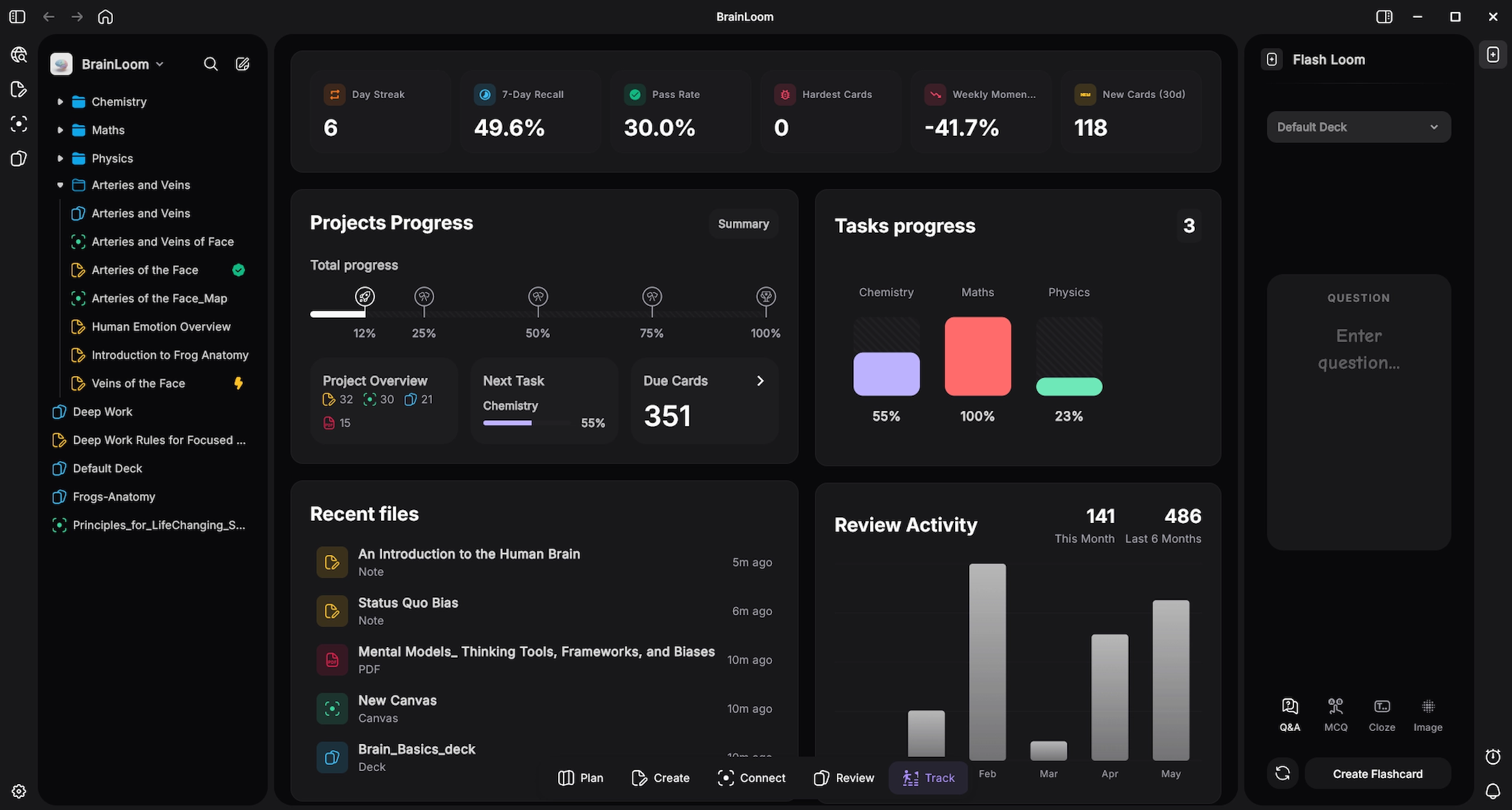Click the new note compose icon
This screenshot has width=1512, height=810.
pyautogui.click(x=242, y=64)
